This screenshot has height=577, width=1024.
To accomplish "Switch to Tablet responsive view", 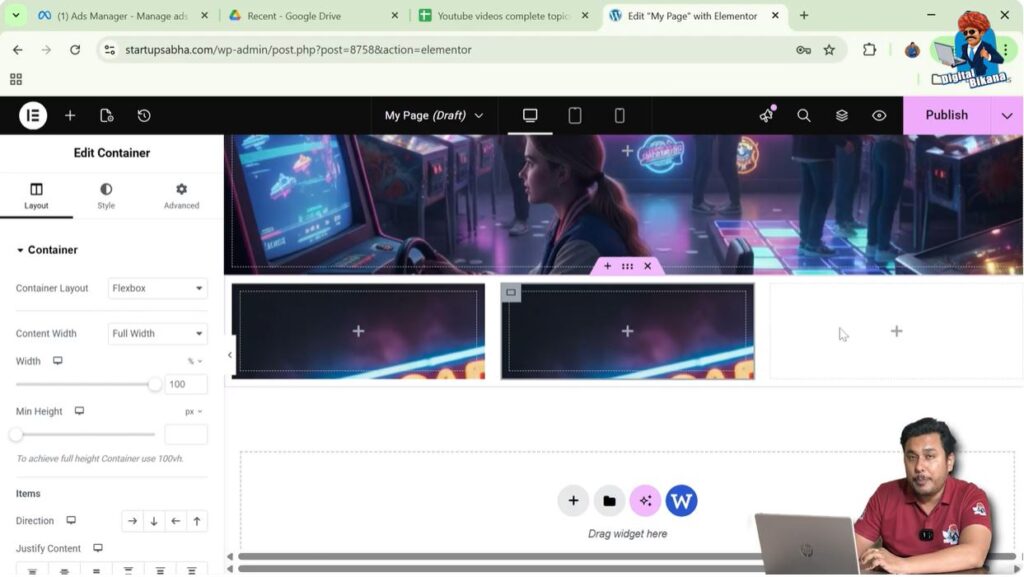I will [x=575, y=116].
